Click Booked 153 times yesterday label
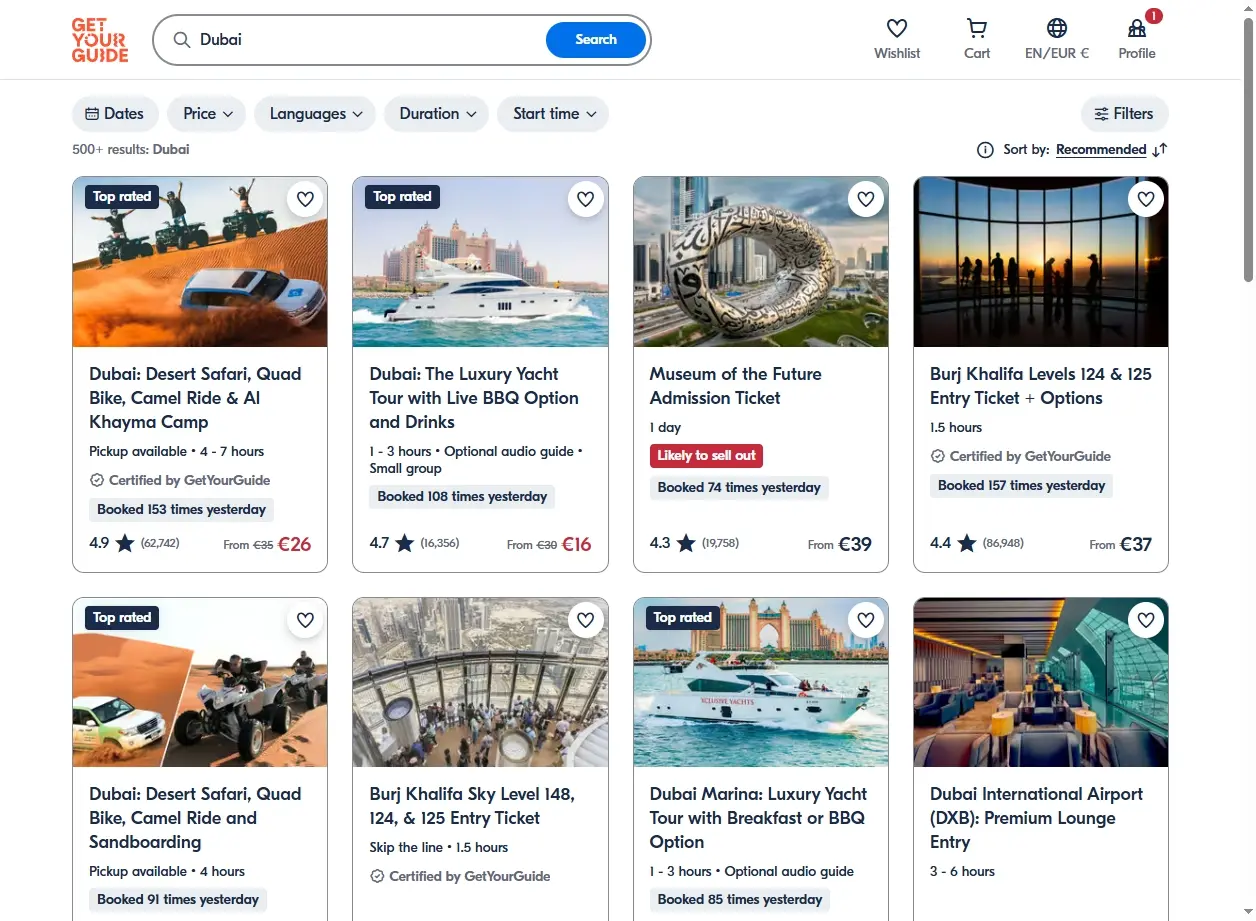 [x=181, y=510]
